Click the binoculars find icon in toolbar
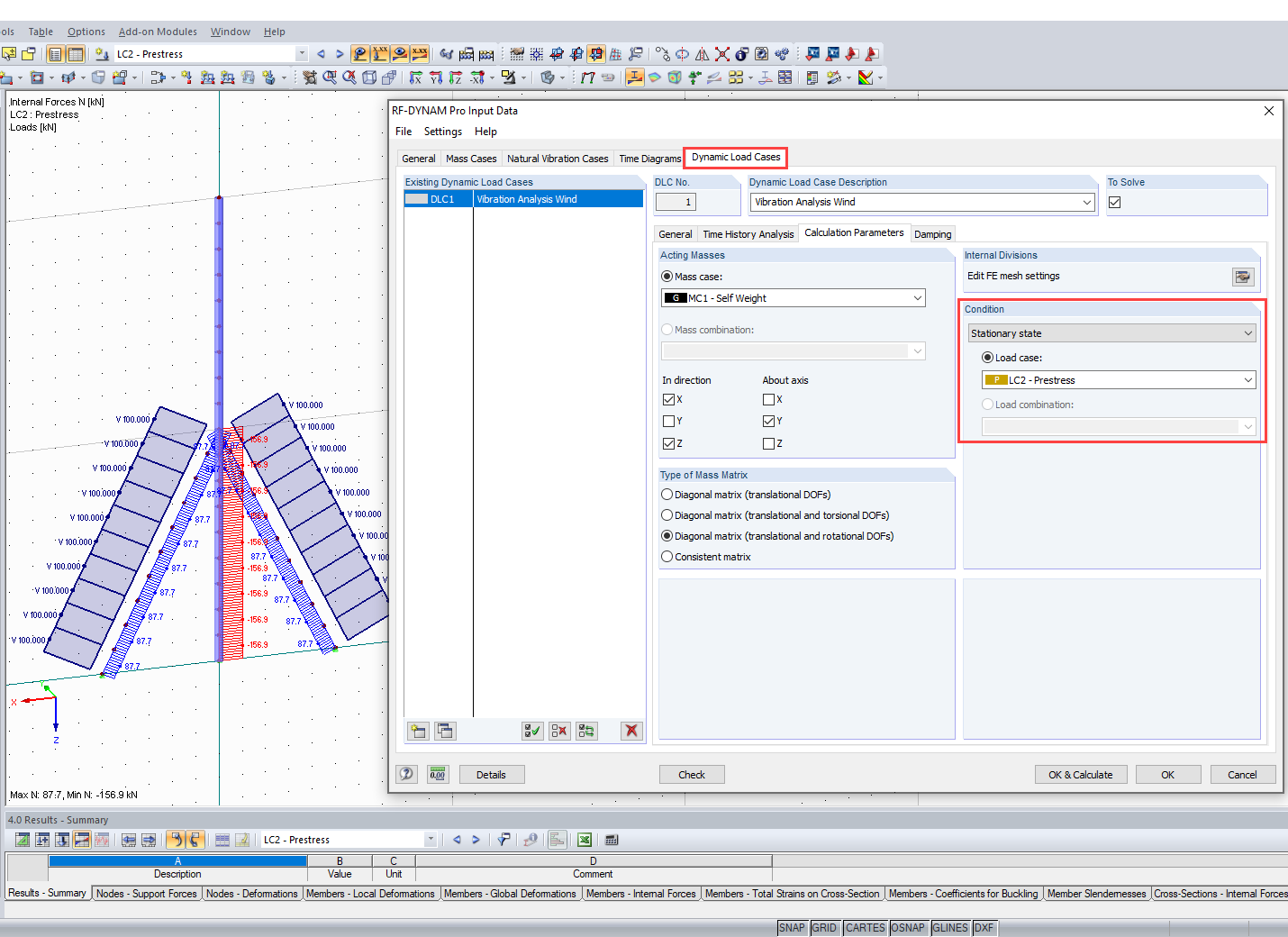Image resolution: width=1288 pixels, height=937 pixels. click(448, 54)
